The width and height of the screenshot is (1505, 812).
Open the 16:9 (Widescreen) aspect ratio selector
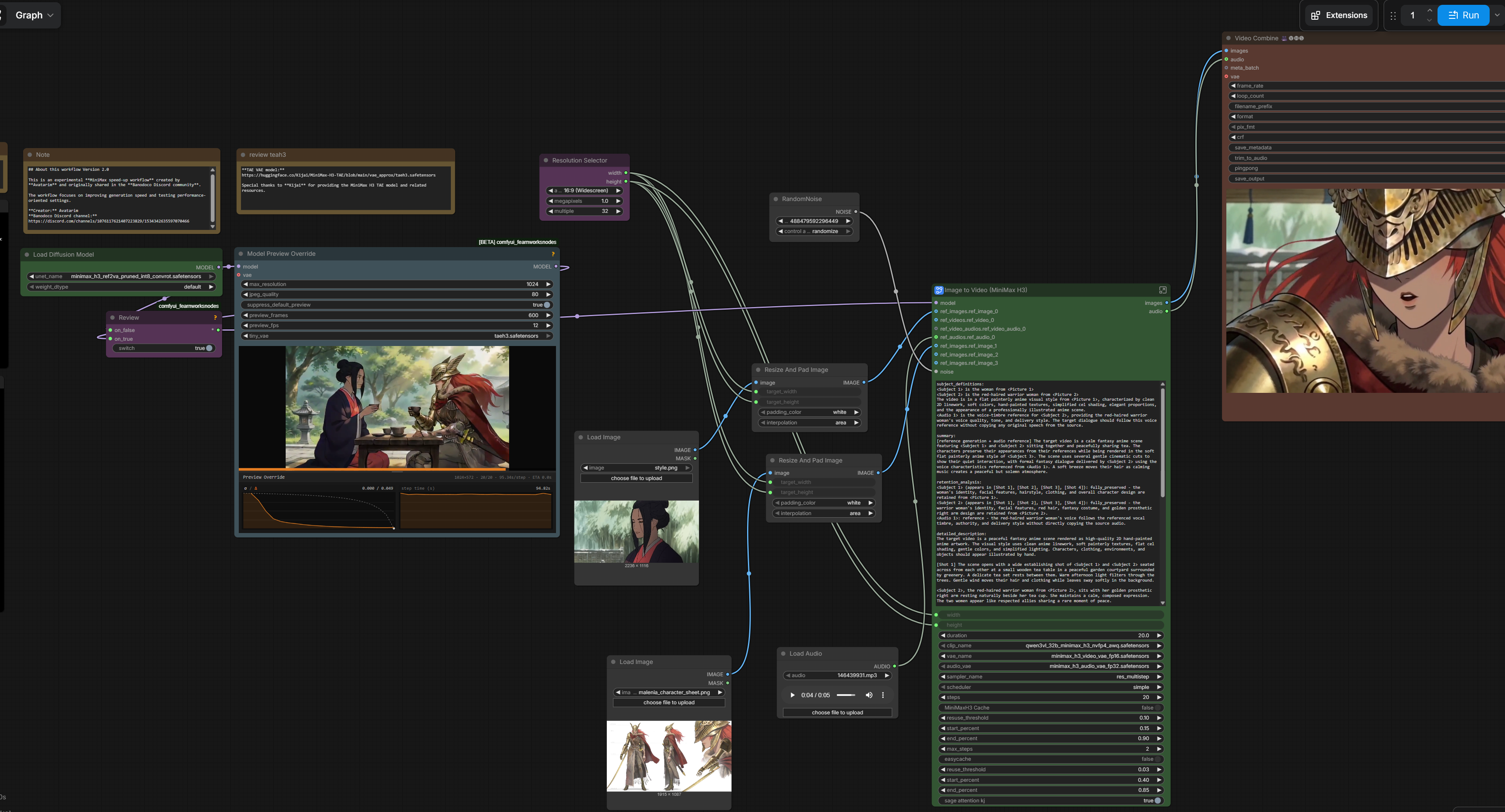pos(584,191)
